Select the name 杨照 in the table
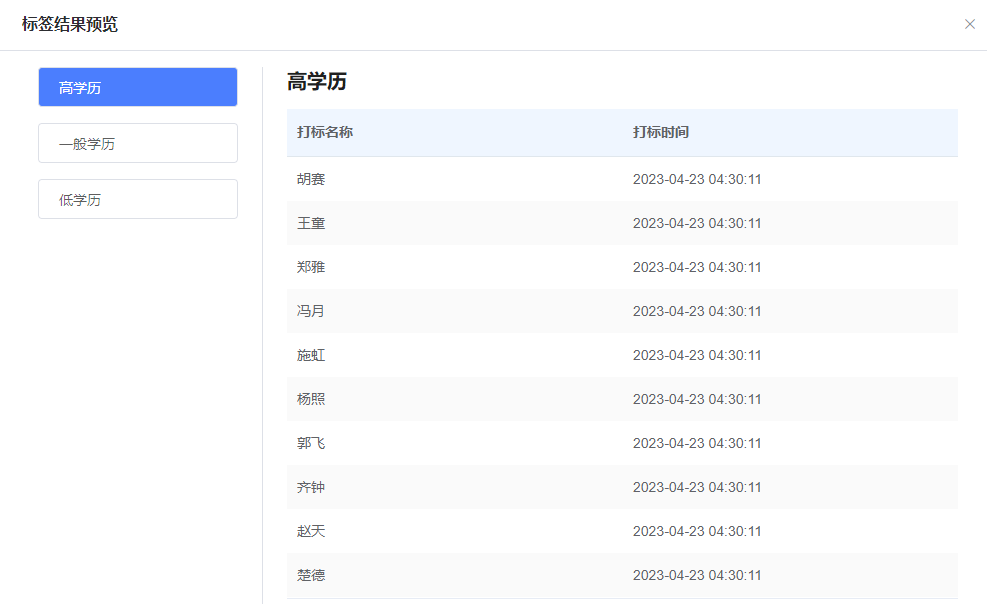Screen dimensions: 987x604 [x=311, y=400]
